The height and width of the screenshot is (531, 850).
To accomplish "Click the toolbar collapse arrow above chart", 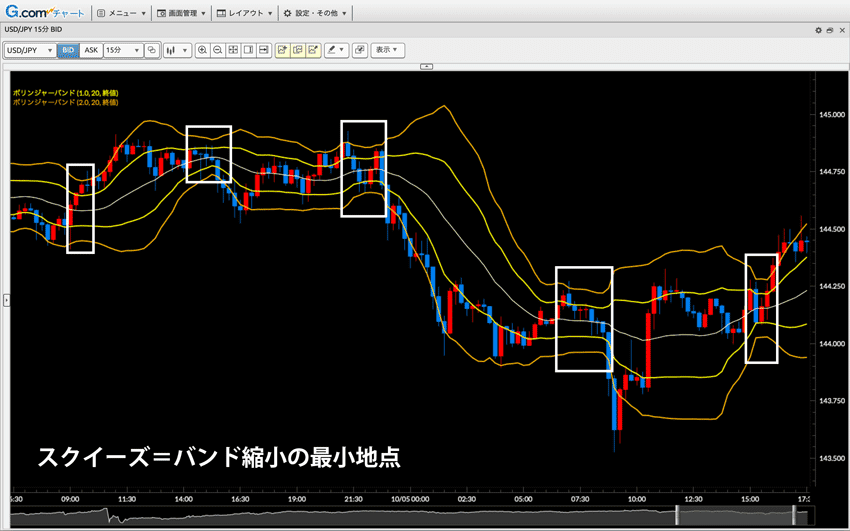I will coord(425,65).
